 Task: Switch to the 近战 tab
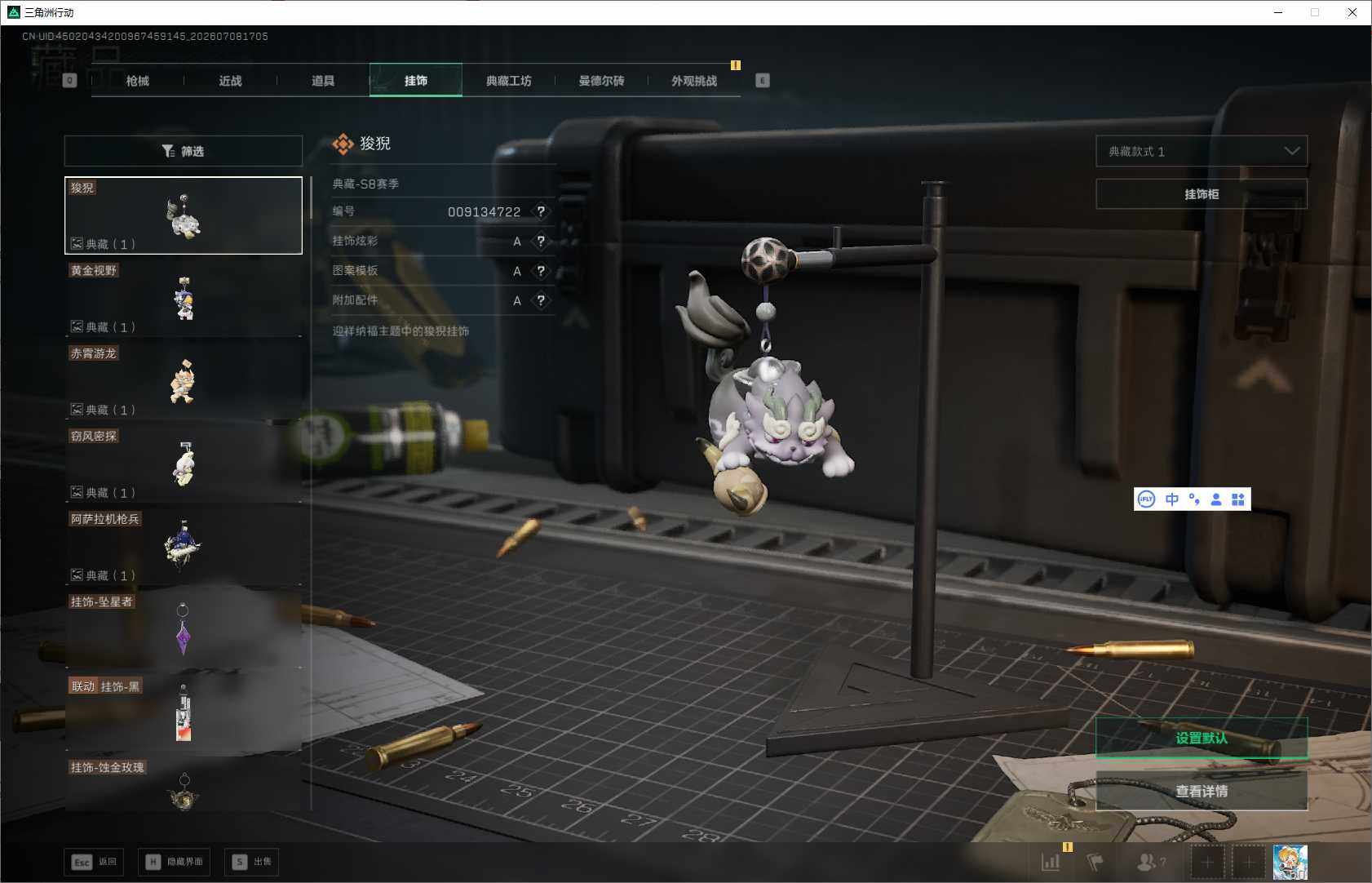click(x=231, y=81)
